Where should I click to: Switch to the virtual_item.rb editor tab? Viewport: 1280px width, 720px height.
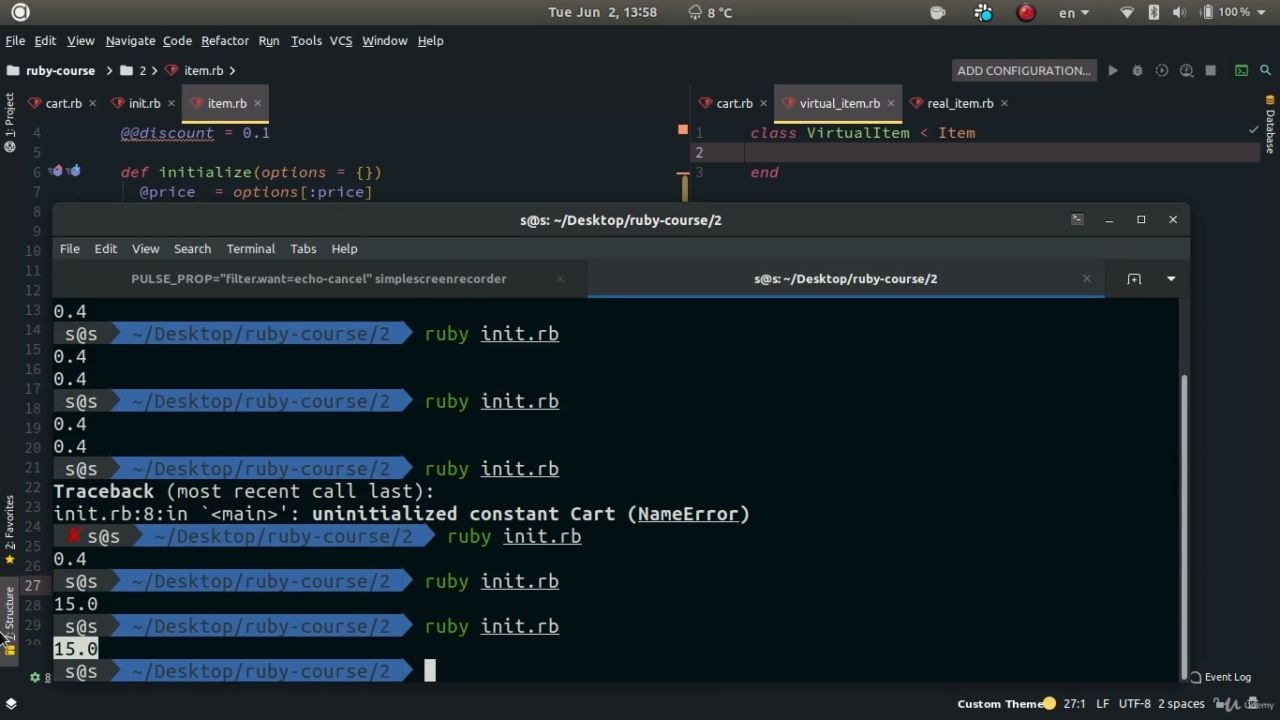click(x=839, y=103)
